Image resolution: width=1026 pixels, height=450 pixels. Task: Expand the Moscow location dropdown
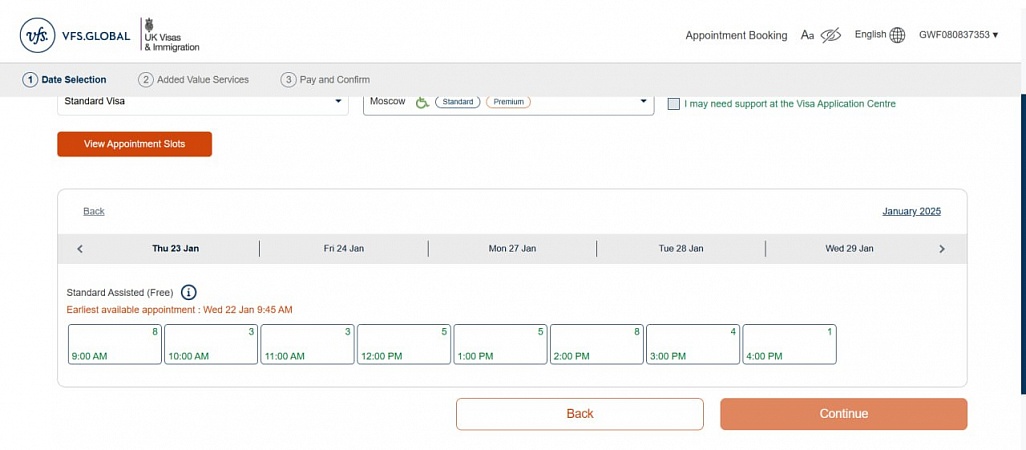click(x=643, y=101)
